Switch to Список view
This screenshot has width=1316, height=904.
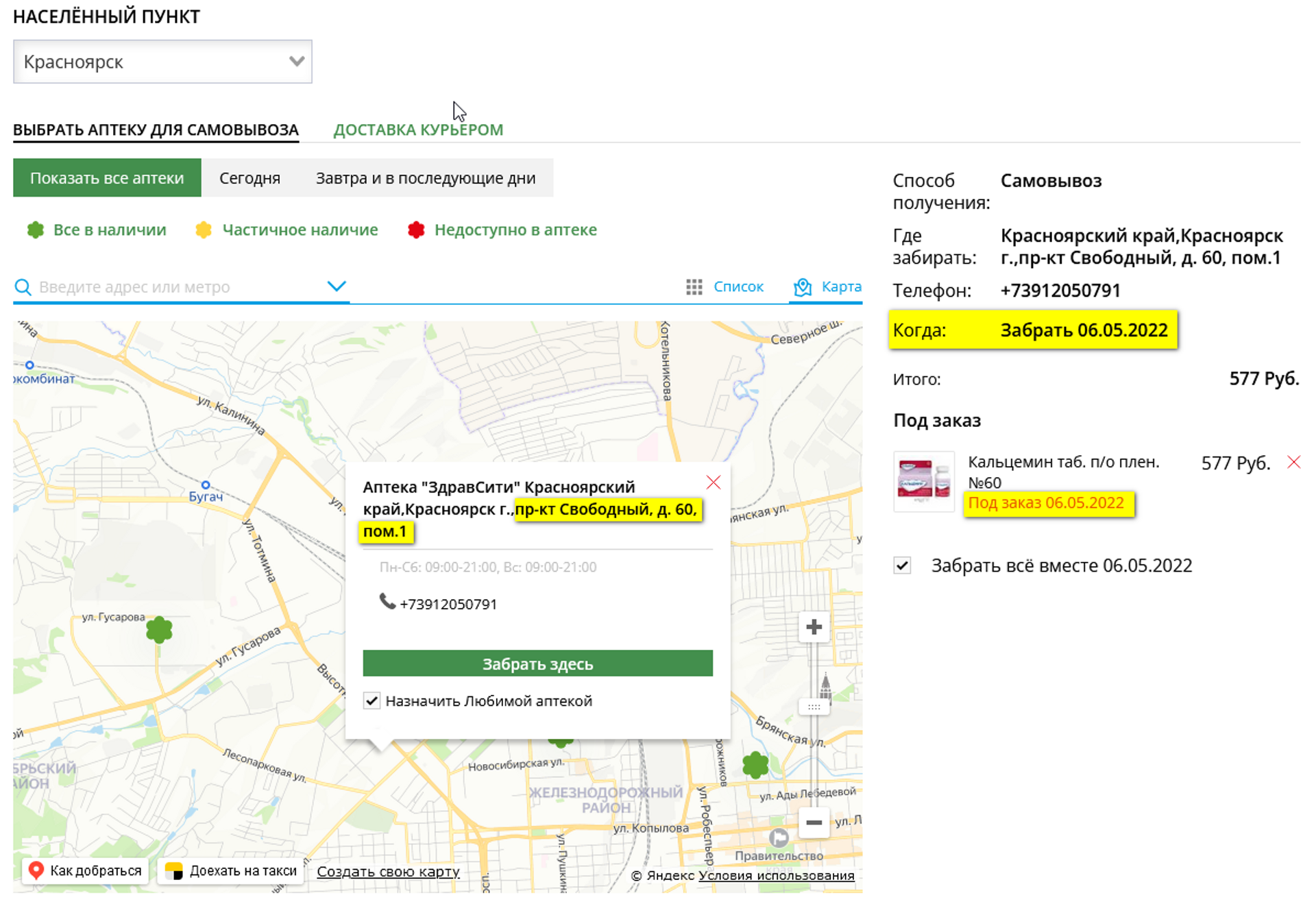click(x=738, y=286)
